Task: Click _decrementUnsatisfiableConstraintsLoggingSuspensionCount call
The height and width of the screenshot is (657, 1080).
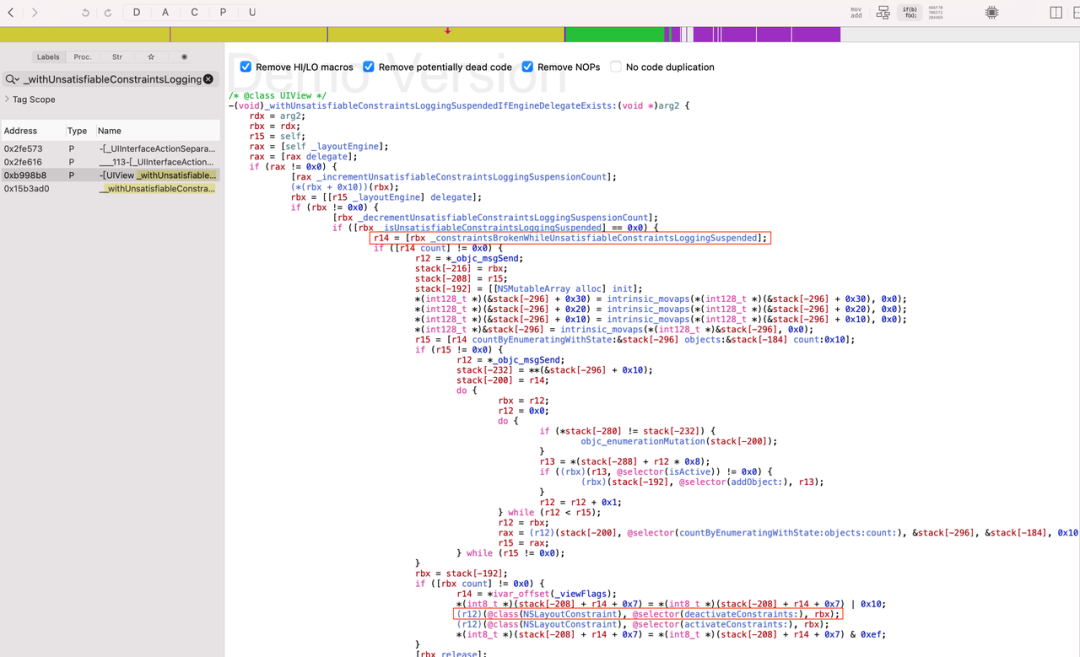Action: point(506,218)
